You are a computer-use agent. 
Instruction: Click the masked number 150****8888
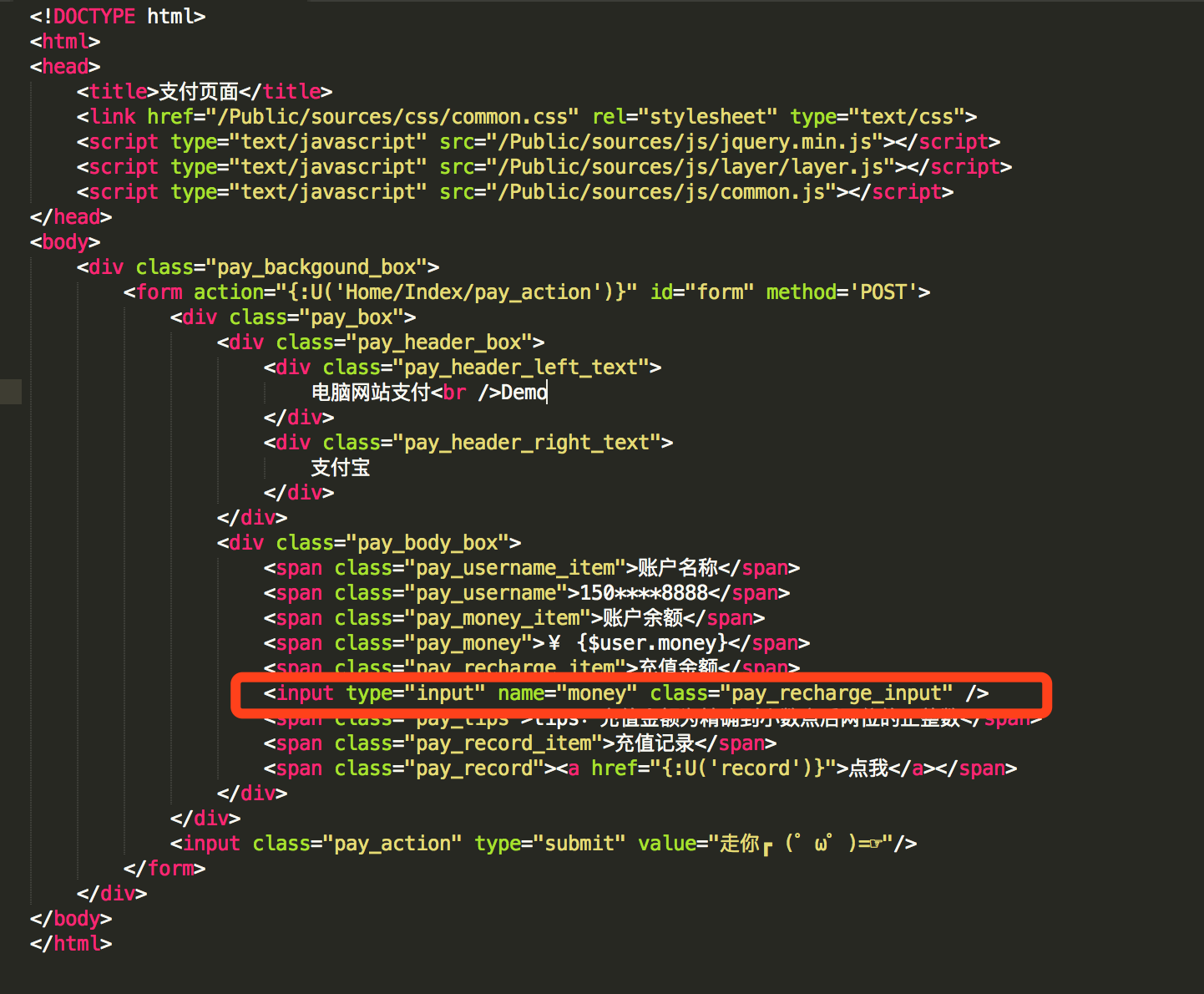tap(644, 593)
